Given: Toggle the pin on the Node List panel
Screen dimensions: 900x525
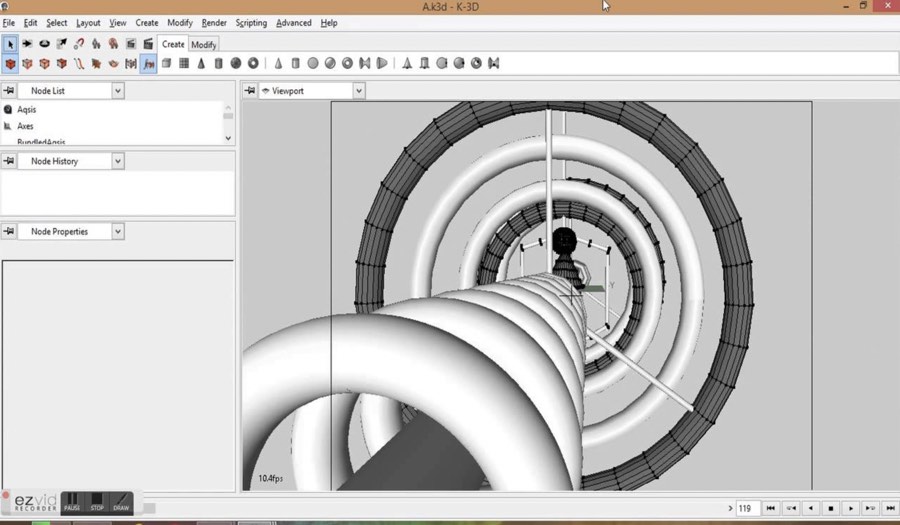Looking at the screenshot, I should pos(9,91).
